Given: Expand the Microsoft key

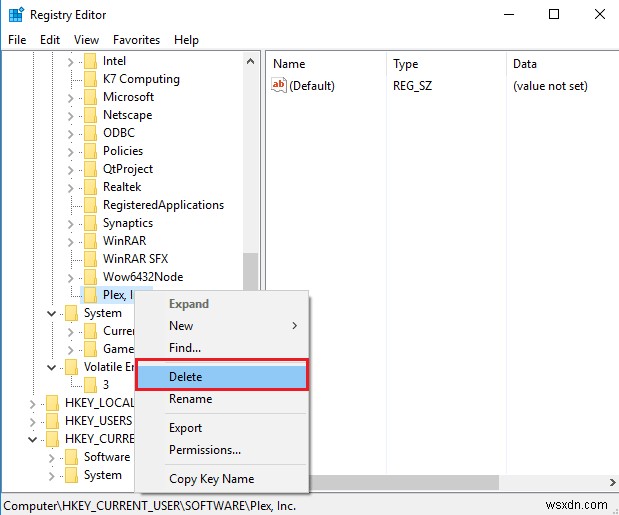Looking at the screenshot, I should (70, 98).
